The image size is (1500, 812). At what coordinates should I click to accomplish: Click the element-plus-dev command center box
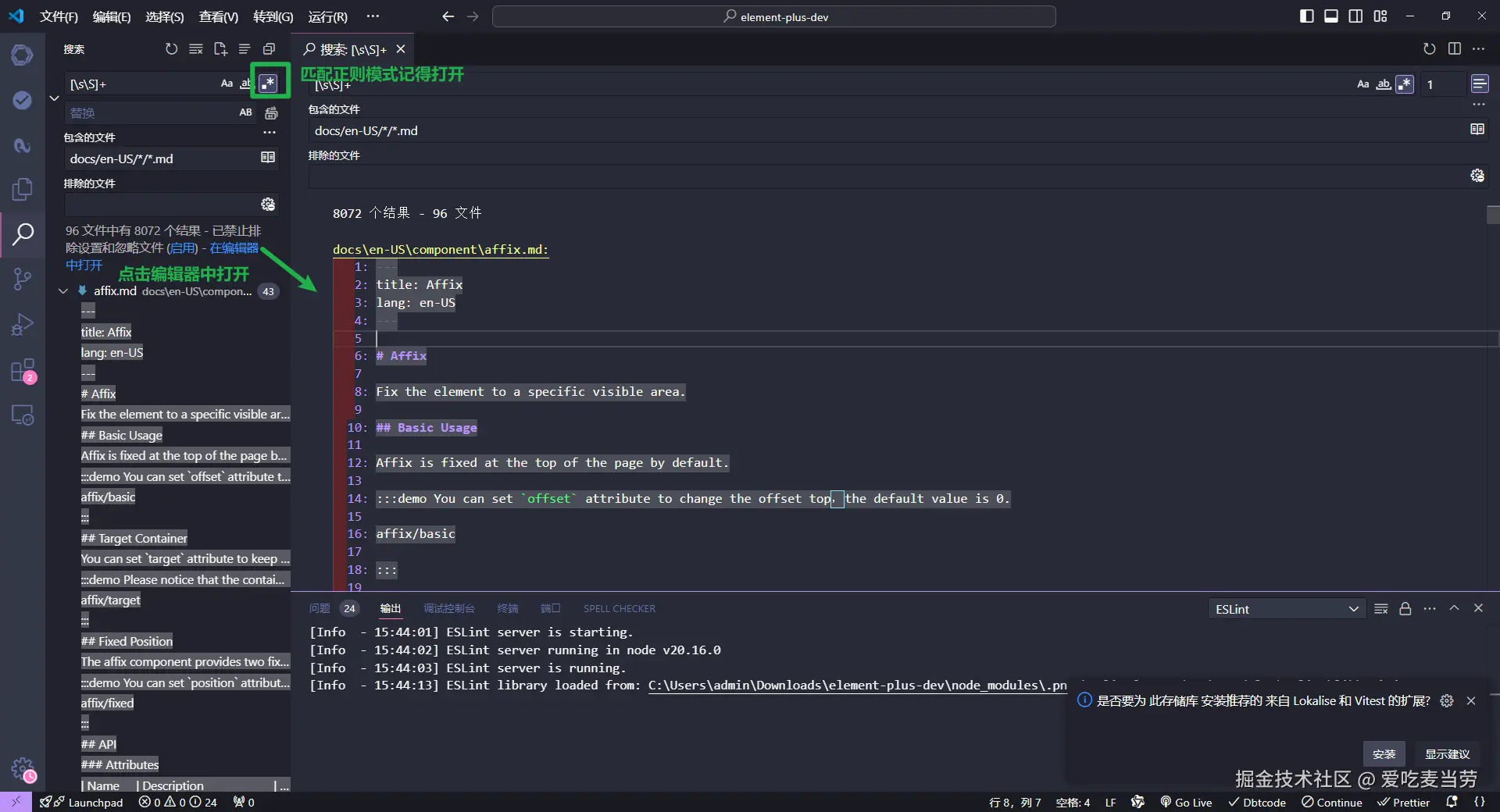click(x=774, y=16)
